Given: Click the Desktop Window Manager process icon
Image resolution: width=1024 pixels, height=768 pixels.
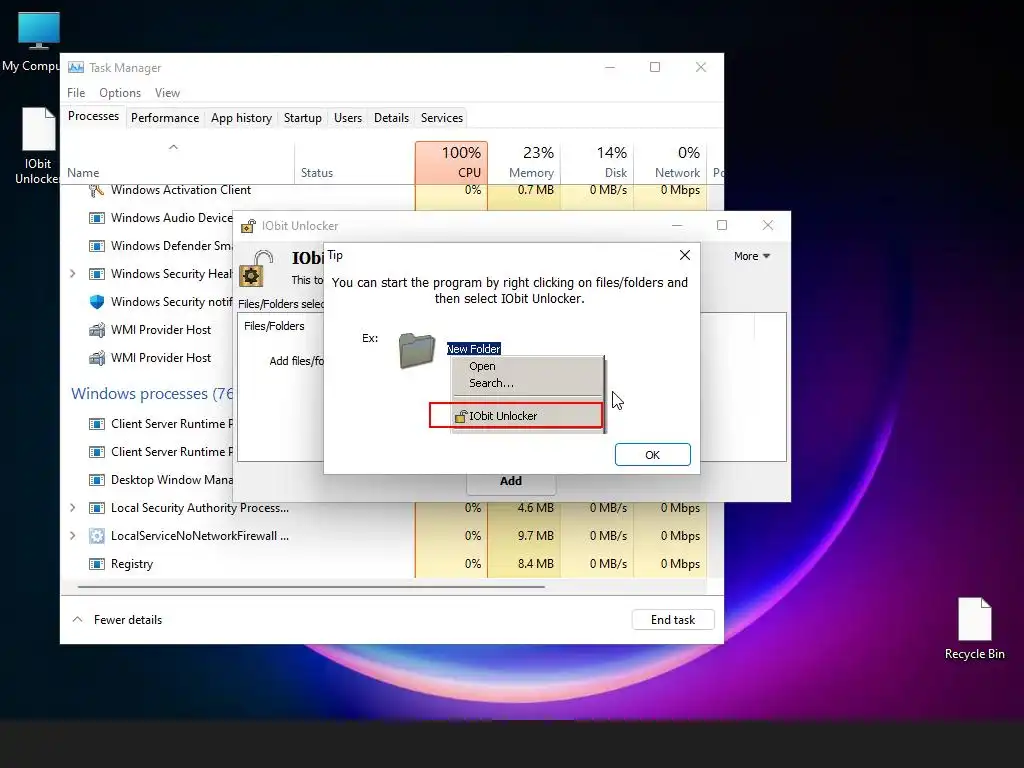Looking at the screenshot, I should (97, 480).
